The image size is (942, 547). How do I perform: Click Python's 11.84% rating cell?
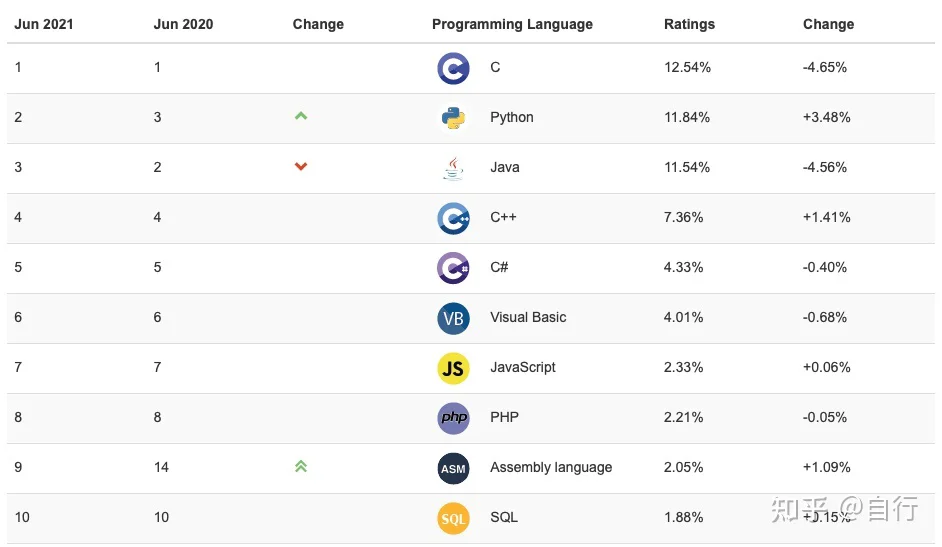(687, 117)
